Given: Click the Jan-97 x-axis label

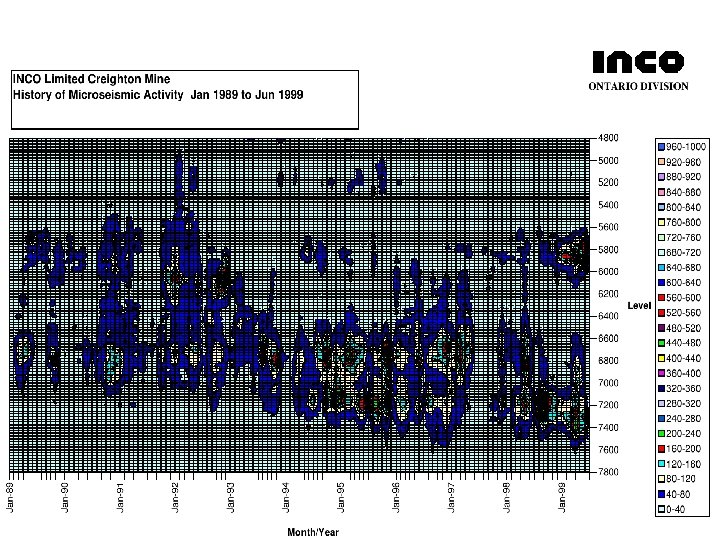Looking at the screenshot, I should (451, 498).
